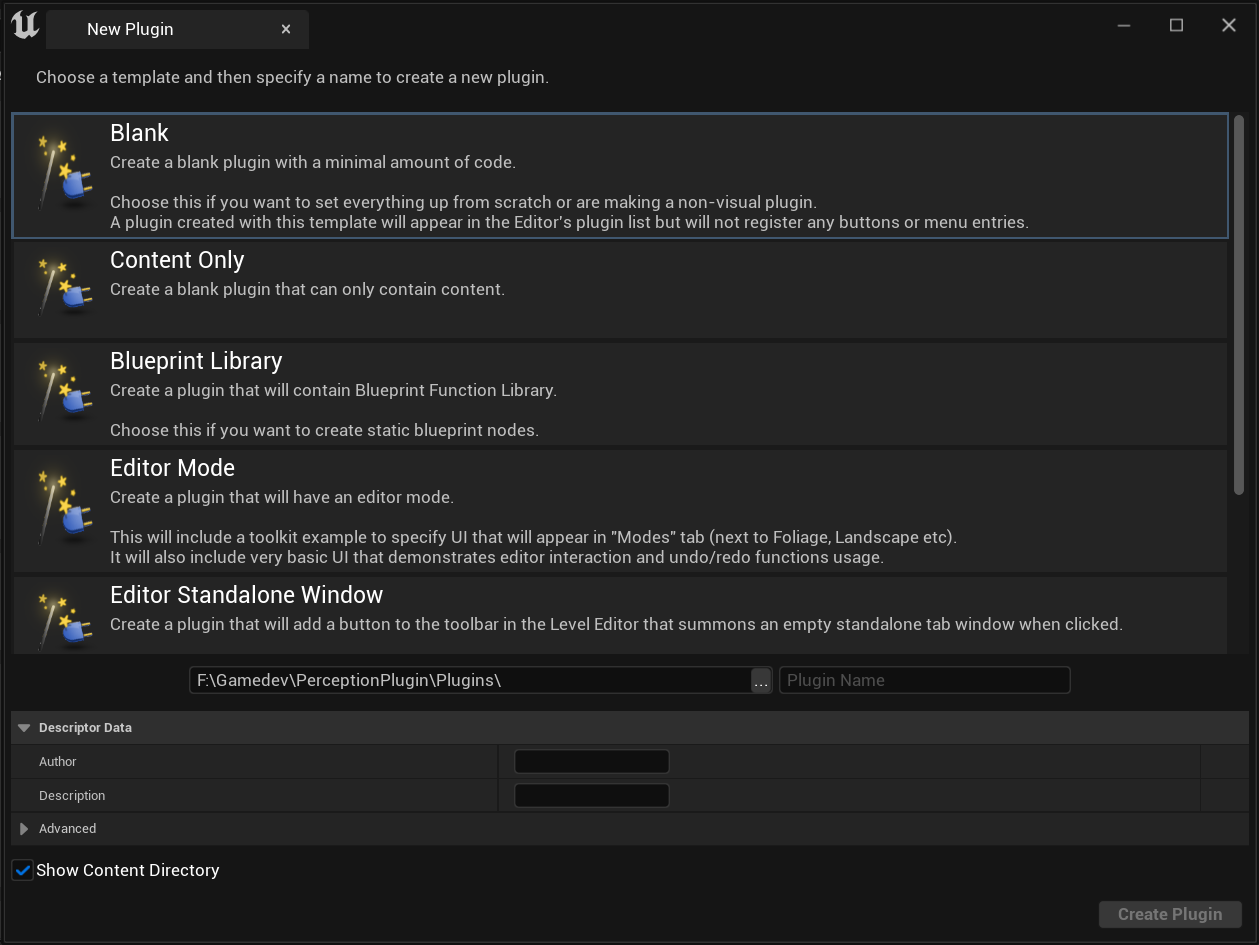This screenshot has width=1259, height=945.
Task: Select the Content Only template title
Action: [x=177, y=260]
